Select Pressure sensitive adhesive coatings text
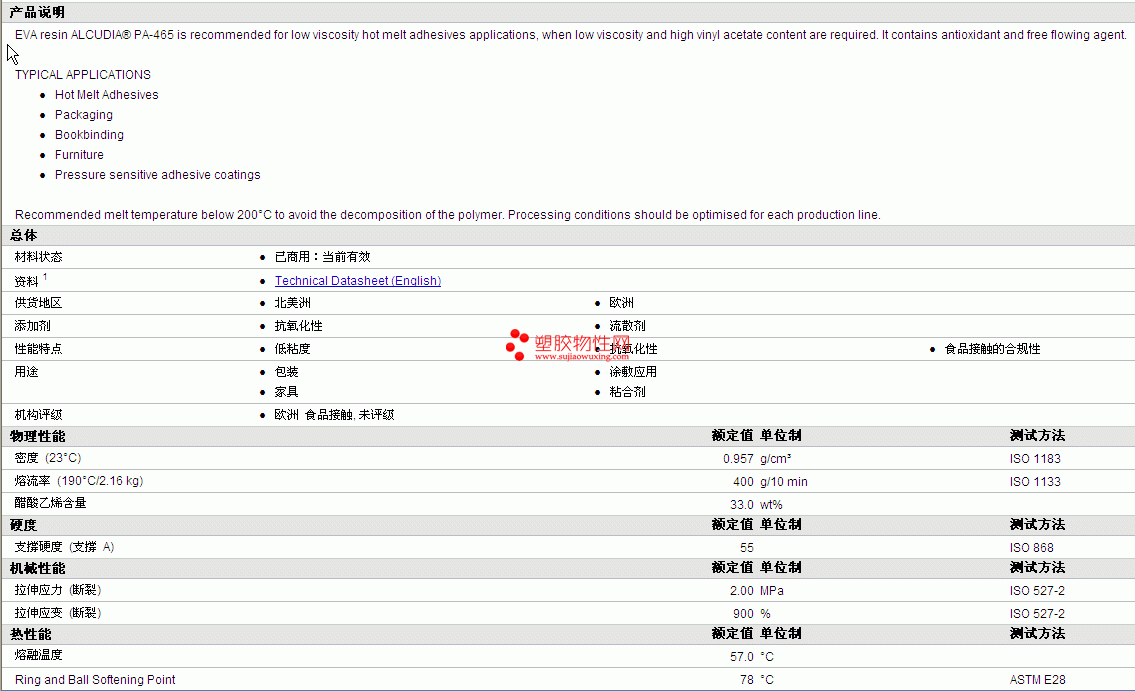Screen dimensions: 1135x691 click(158, 175)
